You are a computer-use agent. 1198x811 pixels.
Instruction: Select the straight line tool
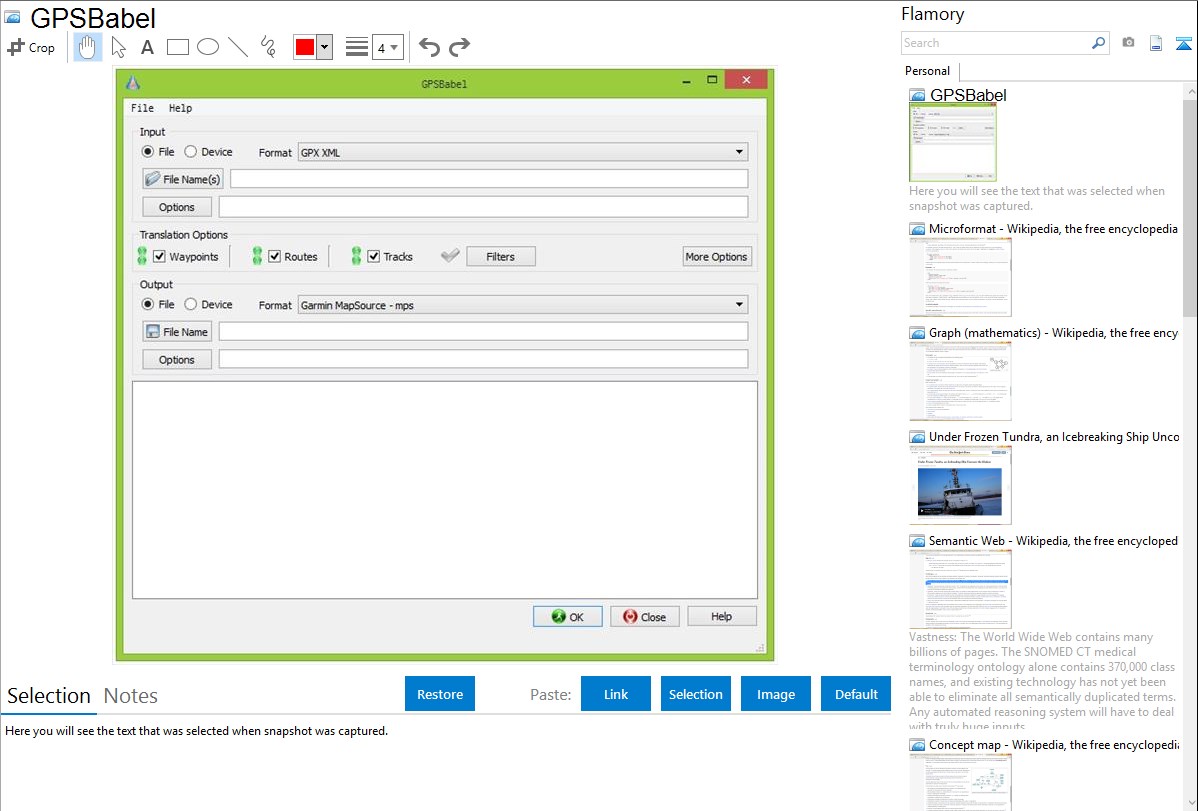238,47
